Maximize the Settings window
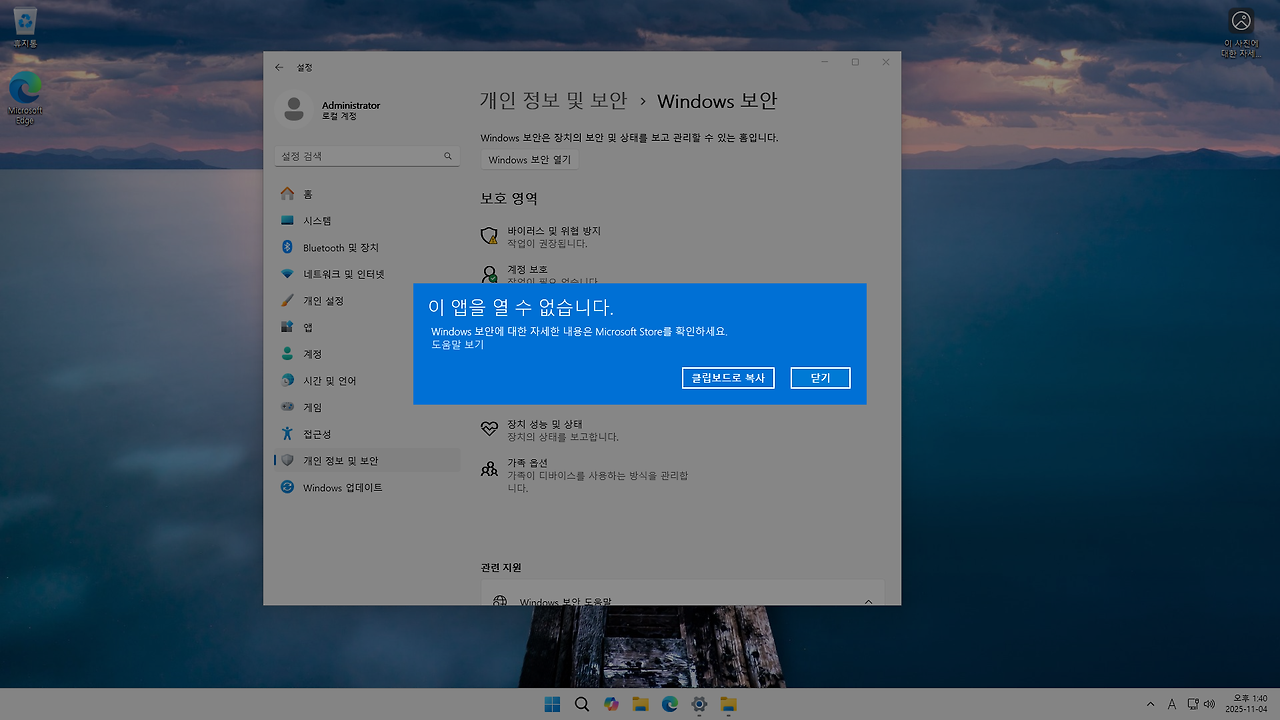Screen dimensions: 1280x720 [x=855, y=62]
